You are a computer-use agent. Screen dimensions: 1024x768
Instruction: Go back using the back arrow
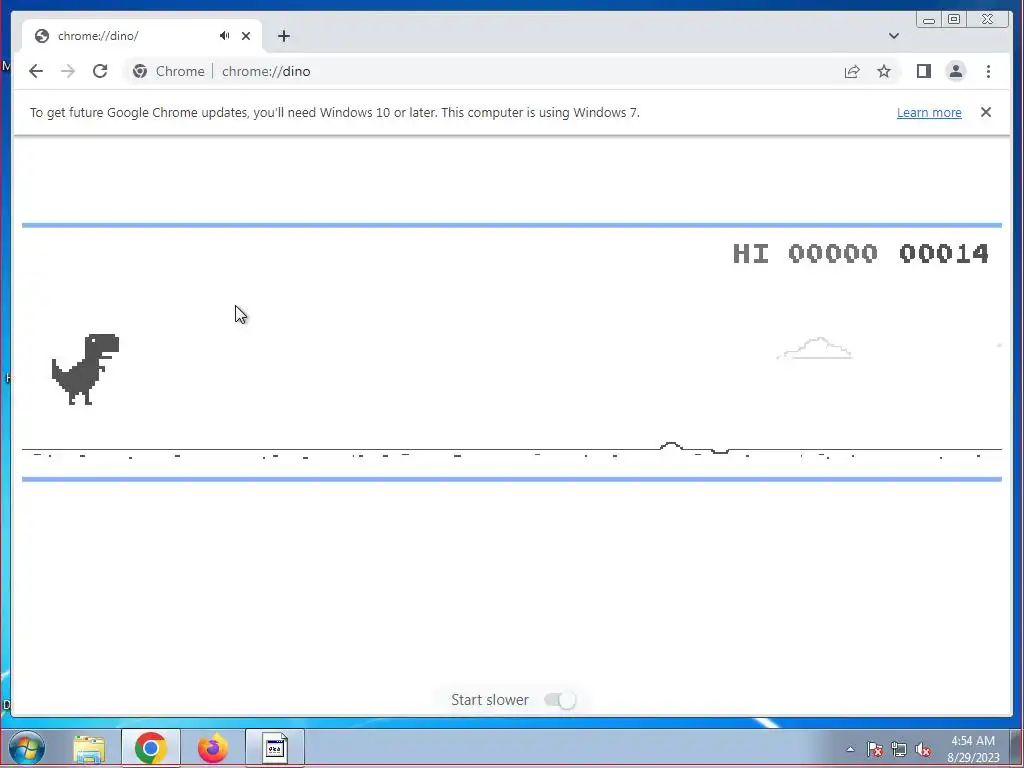point(36,71)
